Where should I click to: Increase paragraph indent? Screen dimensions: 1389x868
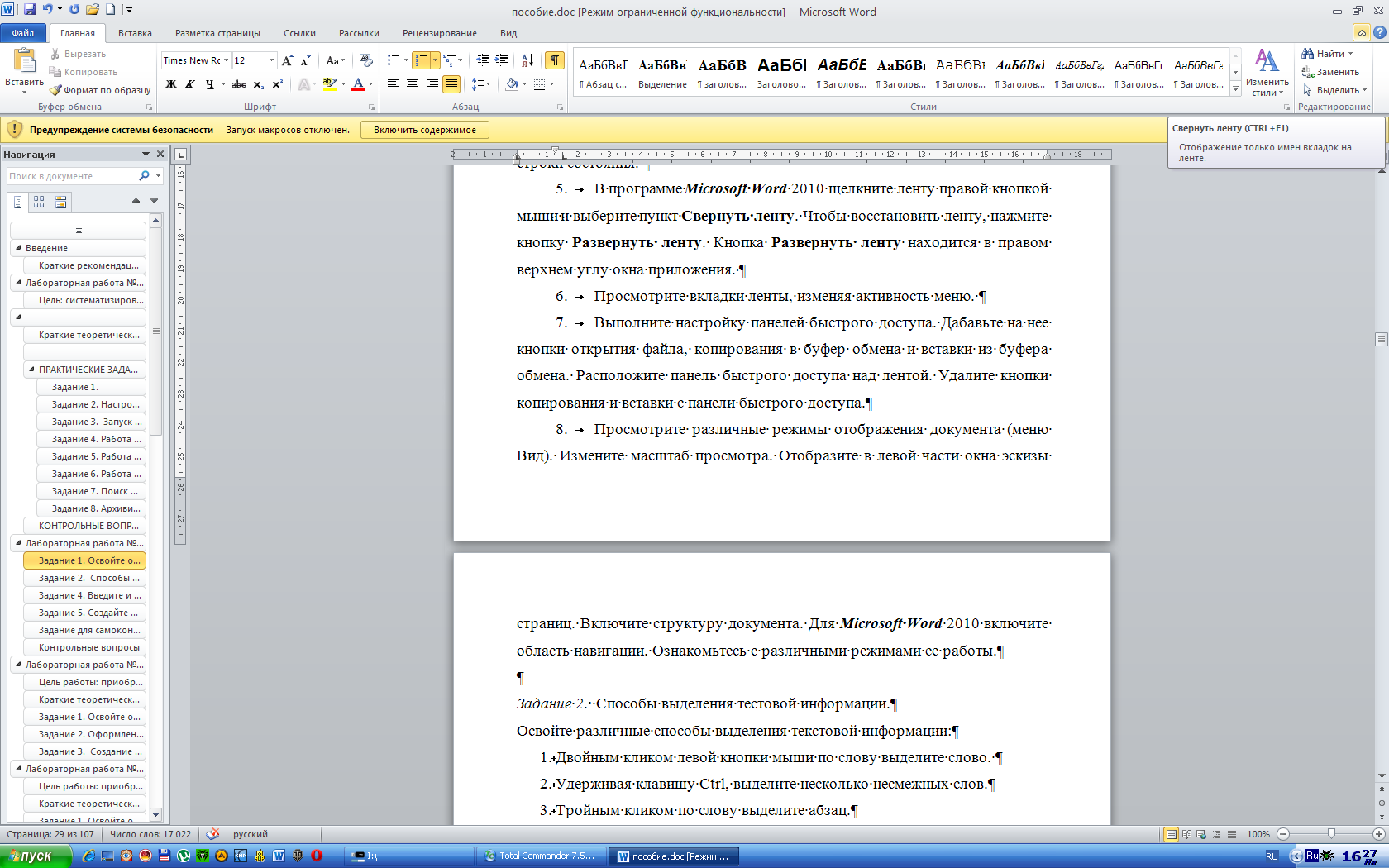(x=502, y=60)
